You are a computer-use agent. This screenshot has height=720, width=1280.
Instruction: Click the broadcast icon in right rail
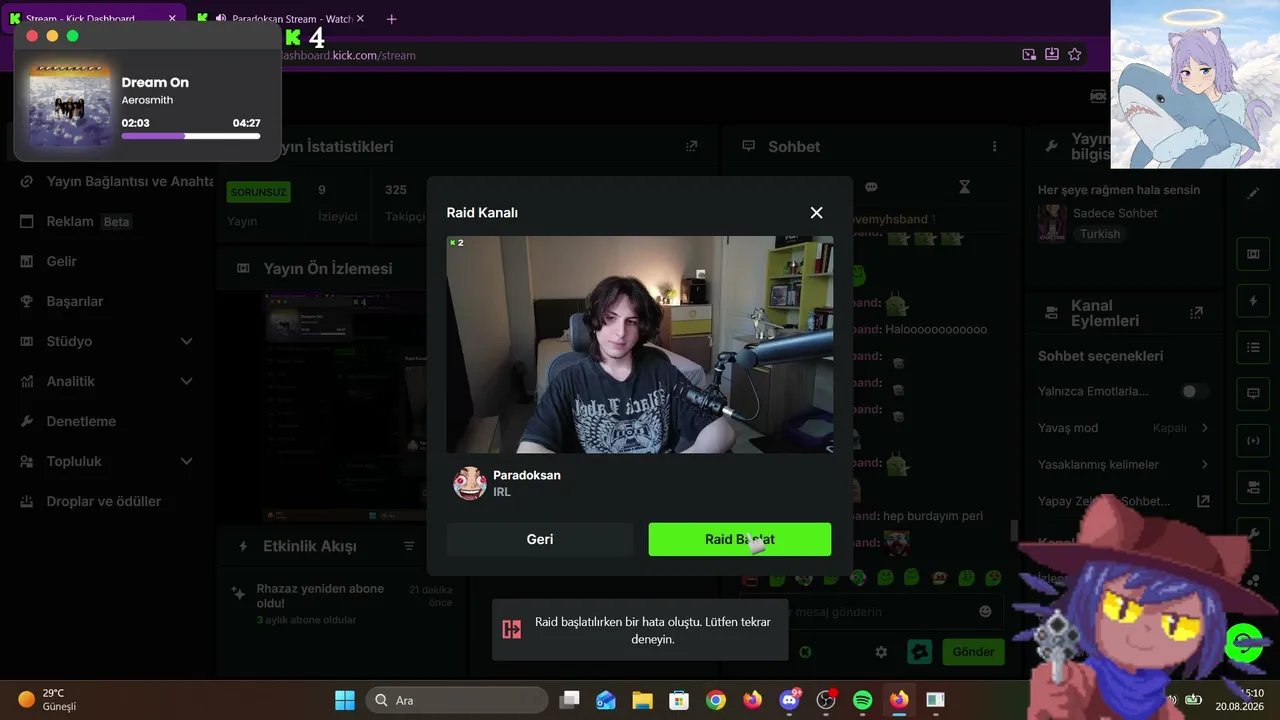pyautogui.click(x=1253, y=440)
